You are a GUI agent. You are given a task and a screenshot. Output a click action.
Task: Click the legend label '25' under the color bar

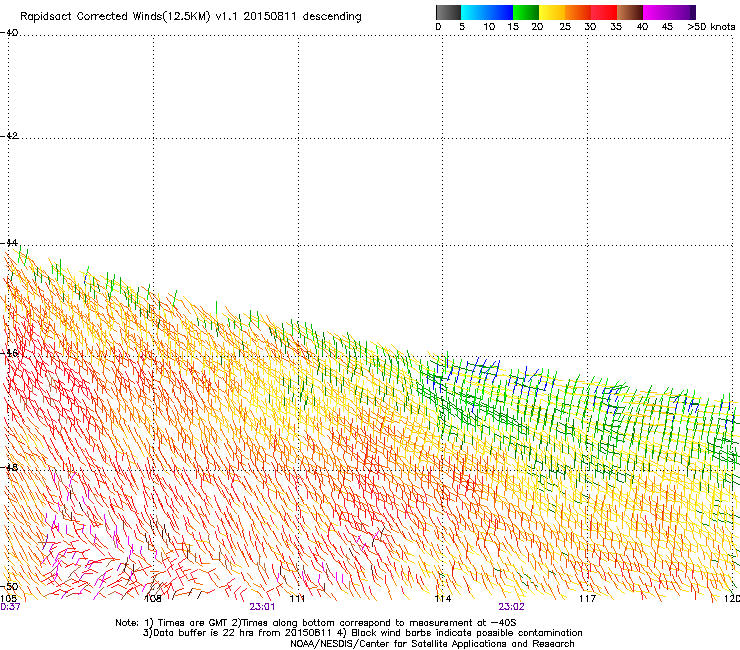pos(565,27)
